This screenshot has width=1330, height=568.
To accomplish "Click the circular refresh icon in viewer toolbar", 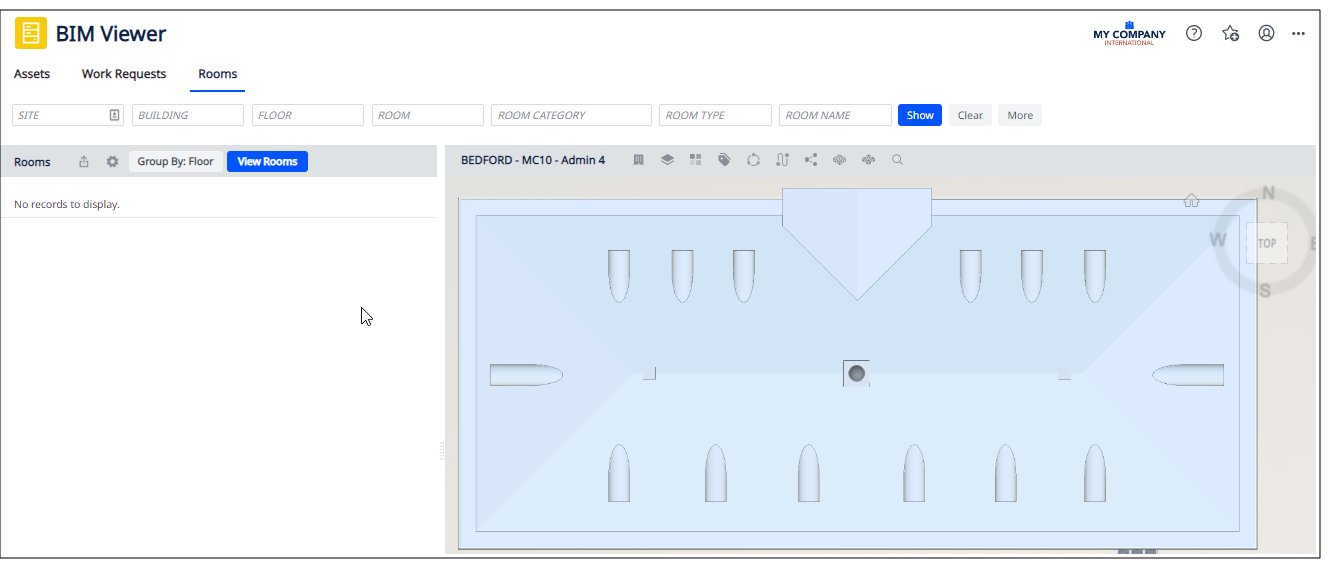I will click(754, 159).
